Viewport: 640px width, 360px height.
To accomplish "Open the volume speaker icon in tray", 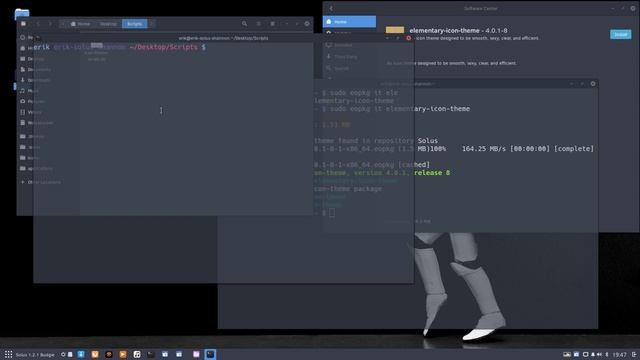I will pos(600,355).
